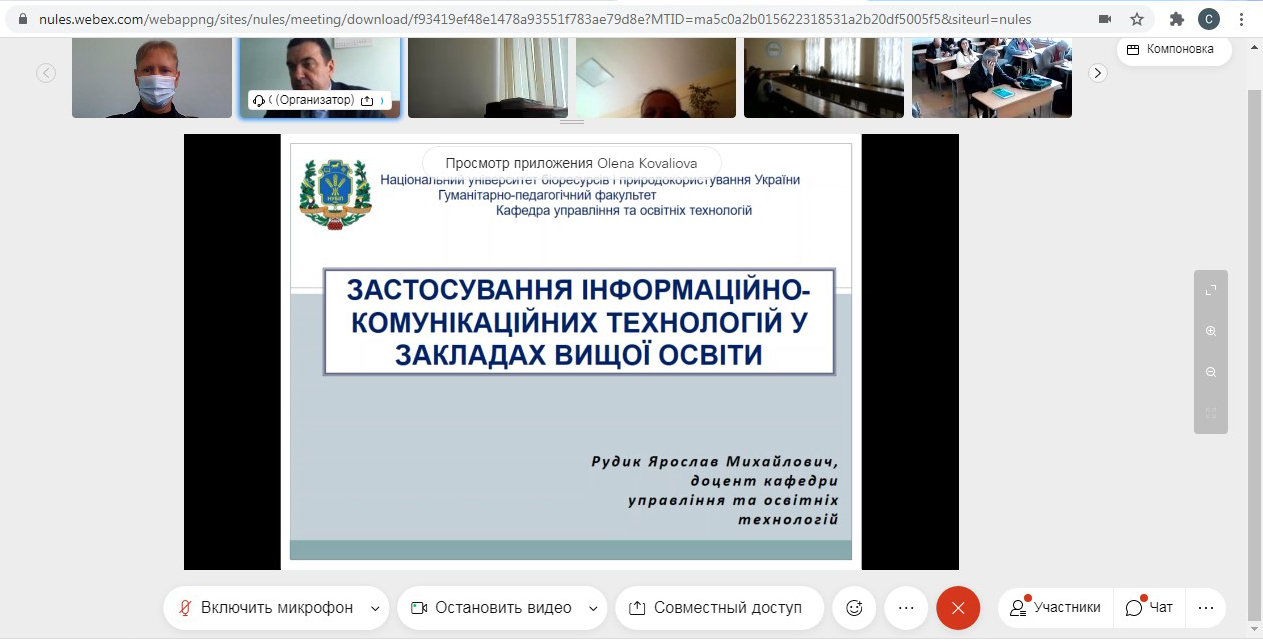Click the text 'Рудик Ярослав Михайлович,'
The image size is (1263, 642).
pos(713,461)
